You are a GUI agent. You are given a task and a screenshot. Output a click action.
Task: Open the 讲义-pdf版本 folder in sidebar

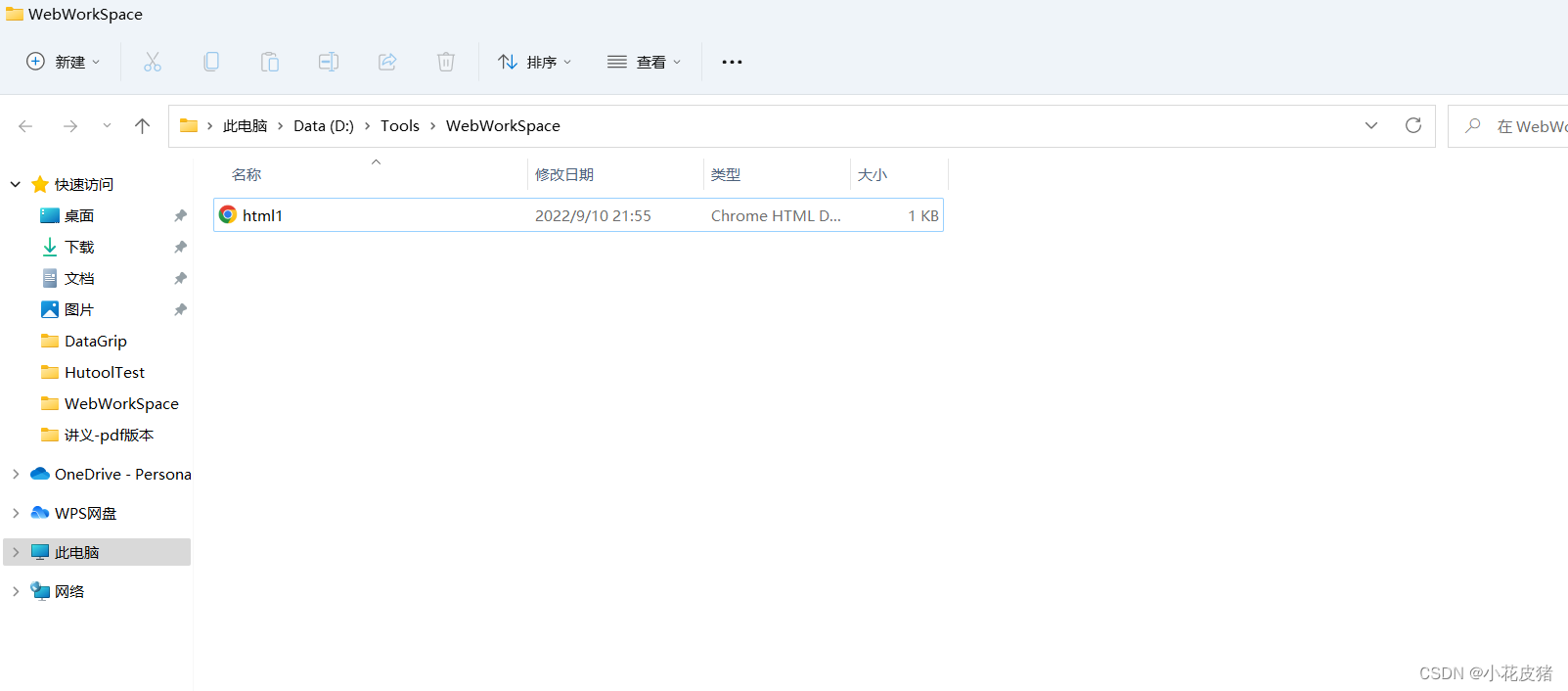coord(109,435)
